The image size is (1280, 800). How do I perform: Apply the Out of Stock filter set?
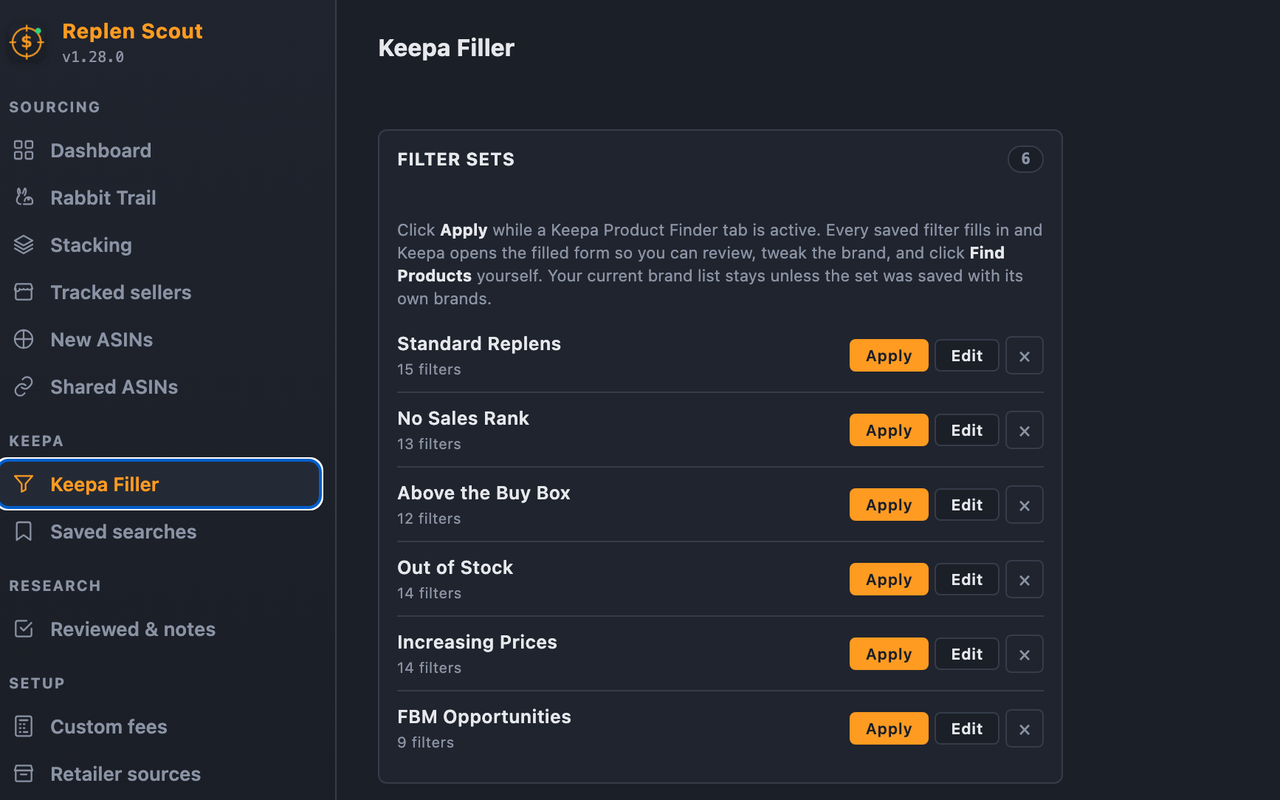889,579
